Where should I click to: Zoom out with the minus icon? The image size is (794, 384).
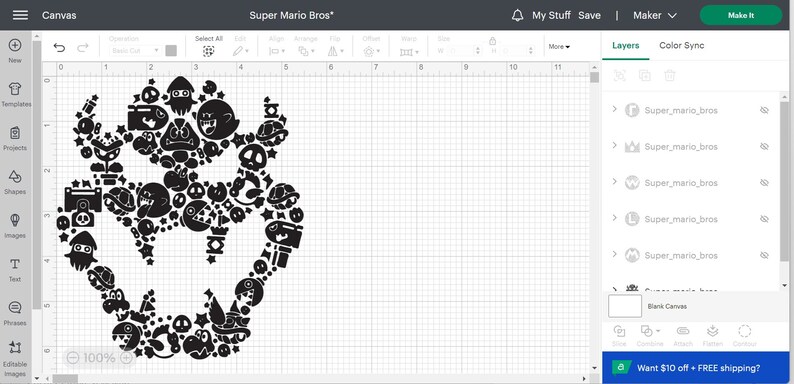click(73, 358)
